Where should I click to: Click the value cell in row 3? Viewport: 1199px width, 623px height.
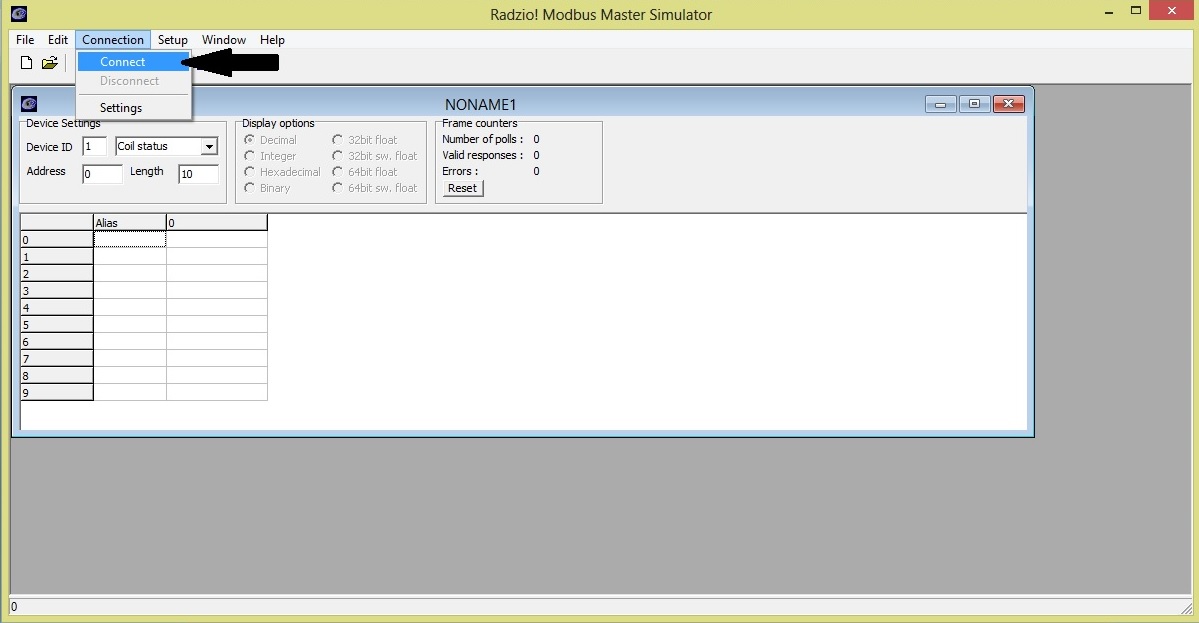click(216, 290)
